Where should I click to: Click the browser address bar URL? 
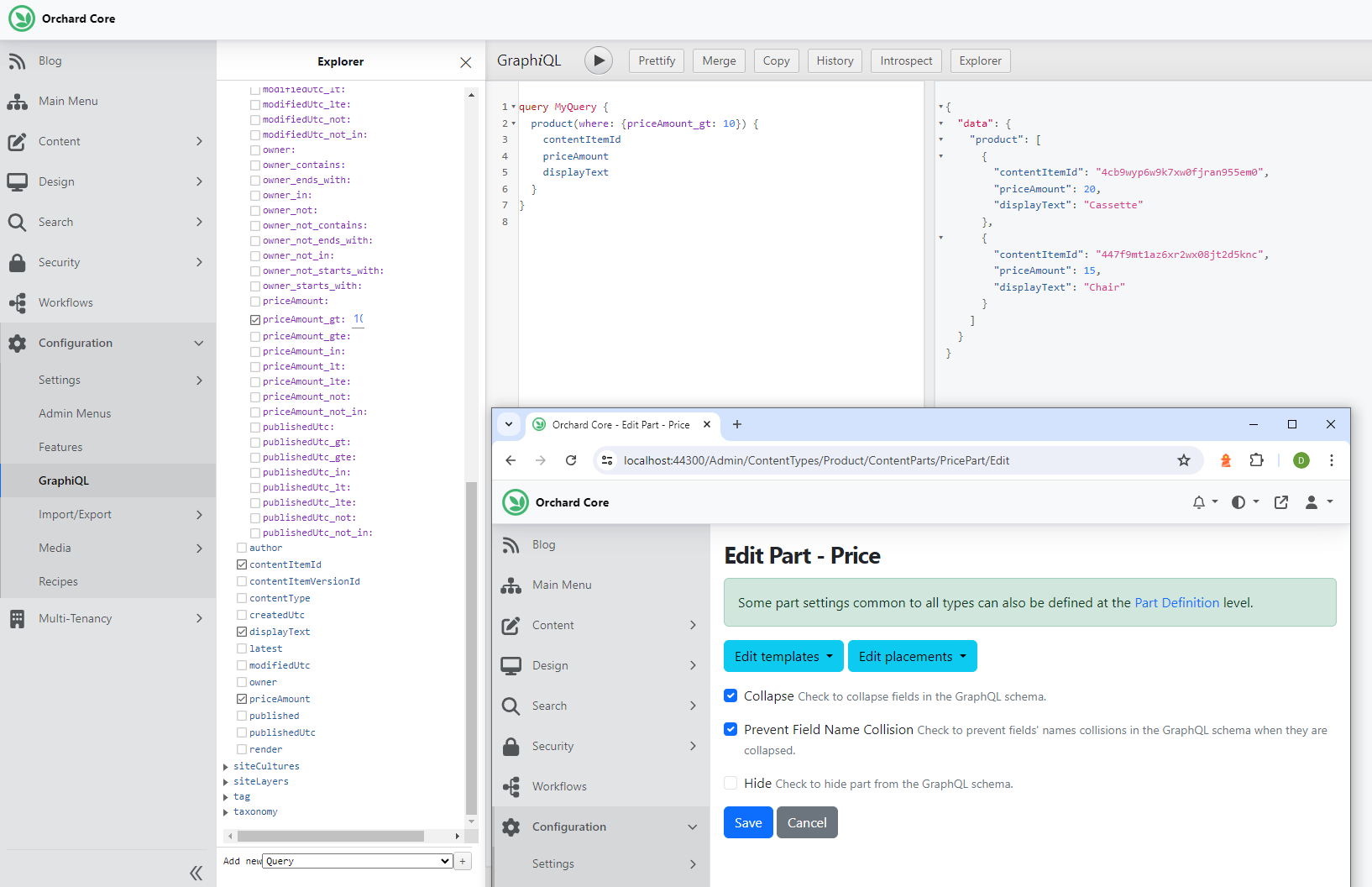pyautogui.click(x=816, y=460)
